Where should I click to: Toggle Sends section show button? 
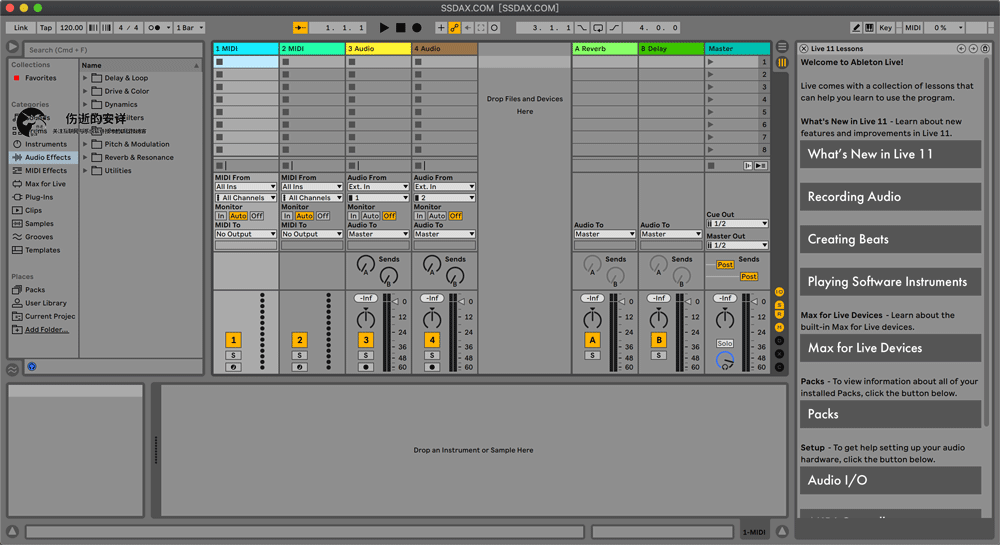(779, 305)
